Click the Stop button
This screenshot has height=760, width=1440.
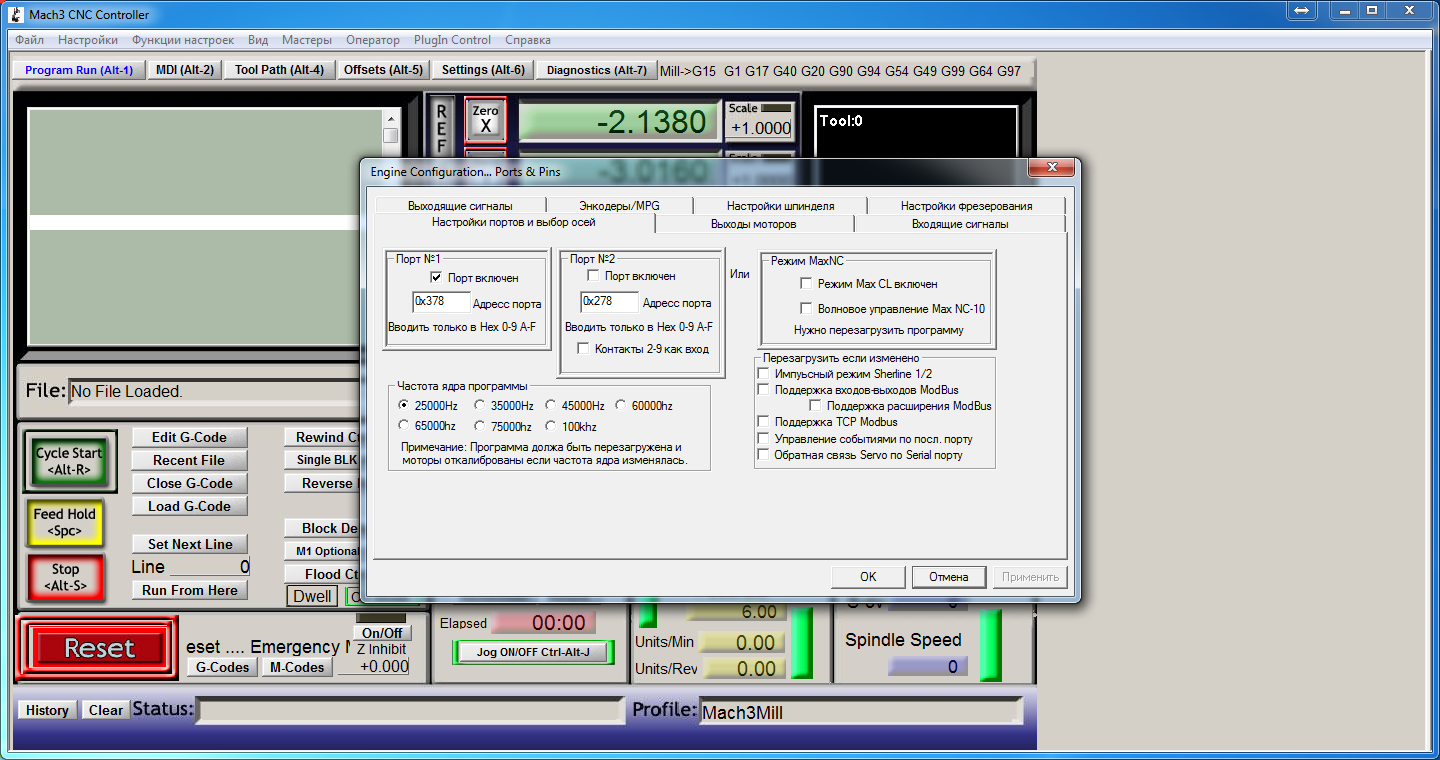click(x=65, y=577)
